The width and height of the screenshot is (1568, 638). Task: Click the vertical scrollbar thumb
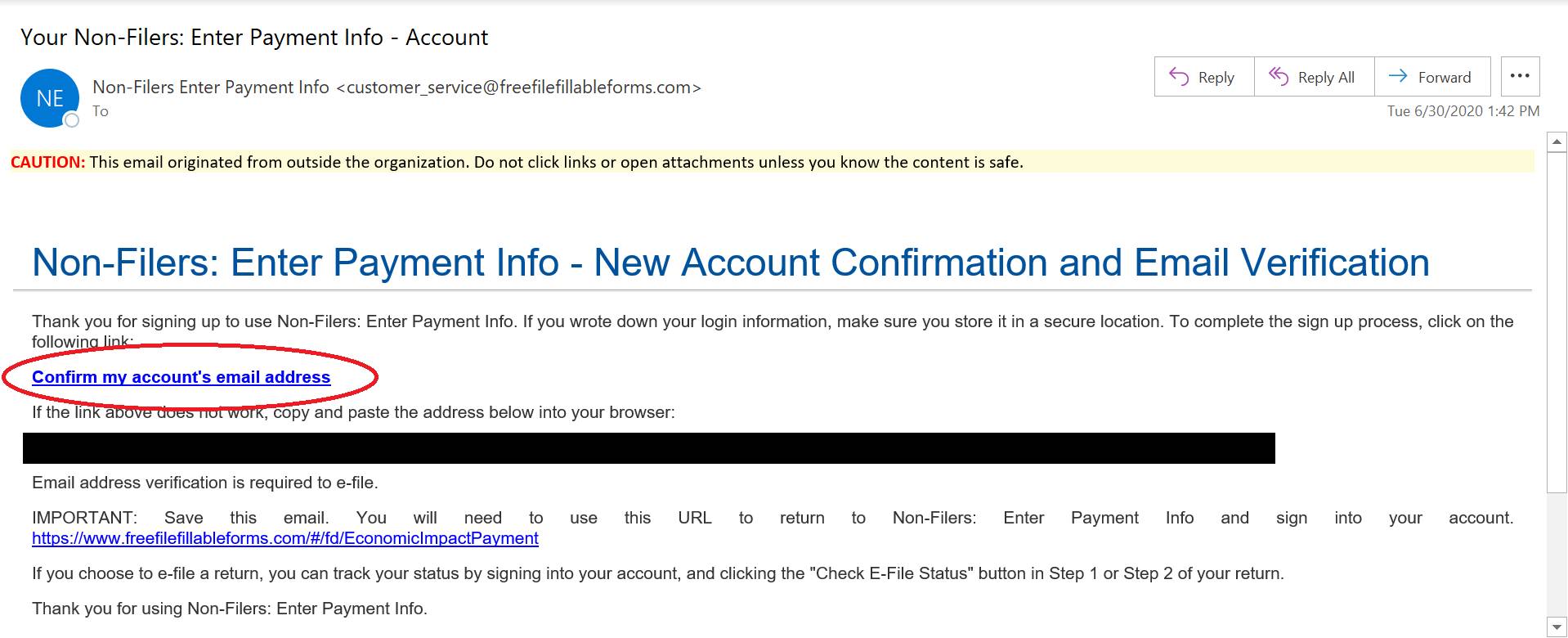click(x=1557, y=319)
